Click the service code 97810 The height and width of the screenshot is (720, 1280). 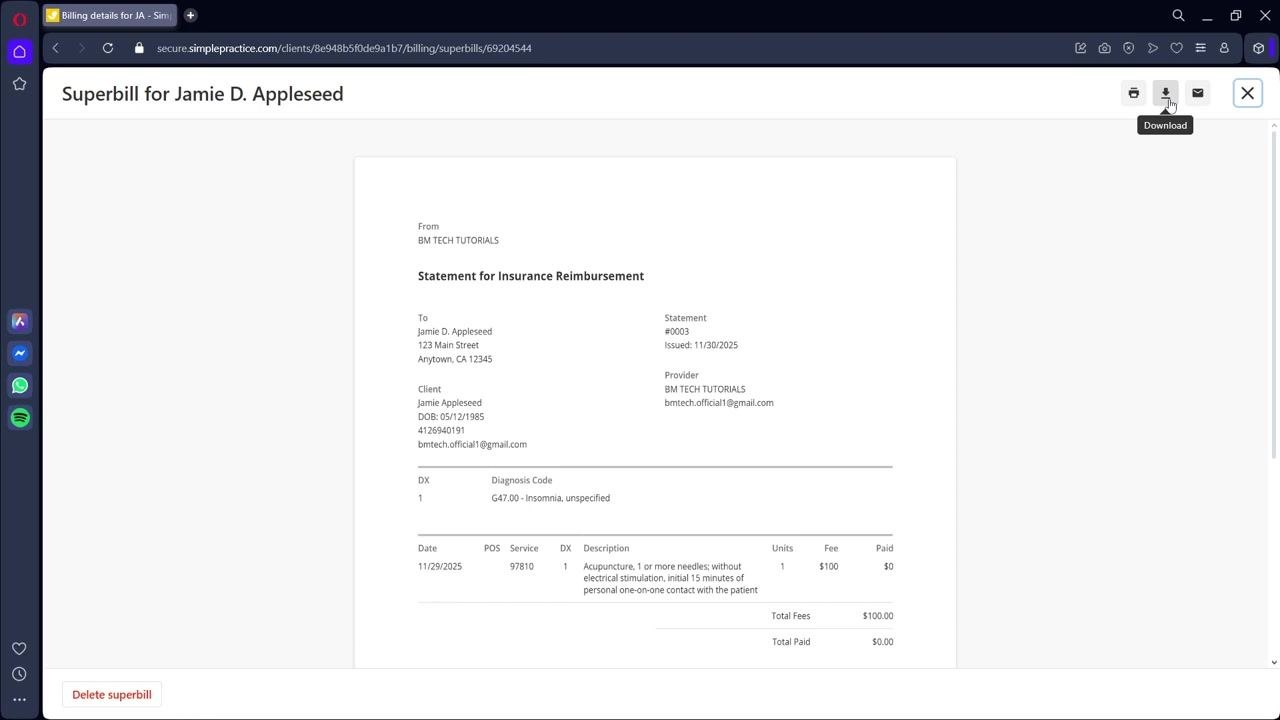(522, 566)
